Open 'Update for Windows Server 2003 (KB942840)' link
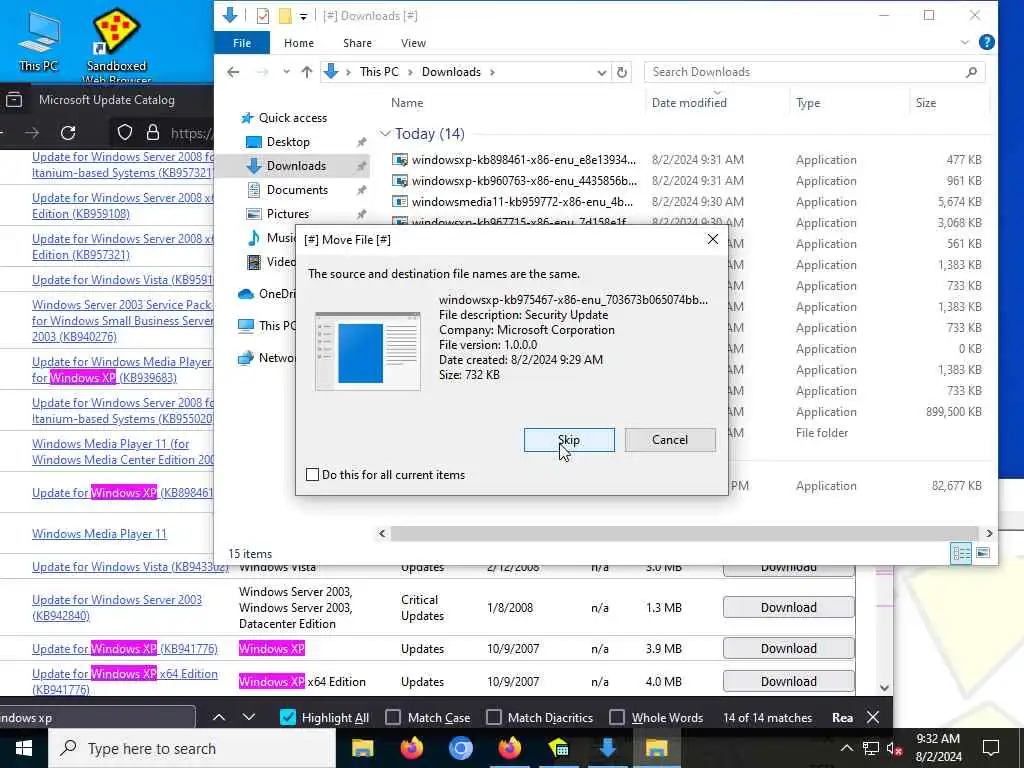Image resolution: width=1024 pixels, height=768 pixels. [117, 607]
